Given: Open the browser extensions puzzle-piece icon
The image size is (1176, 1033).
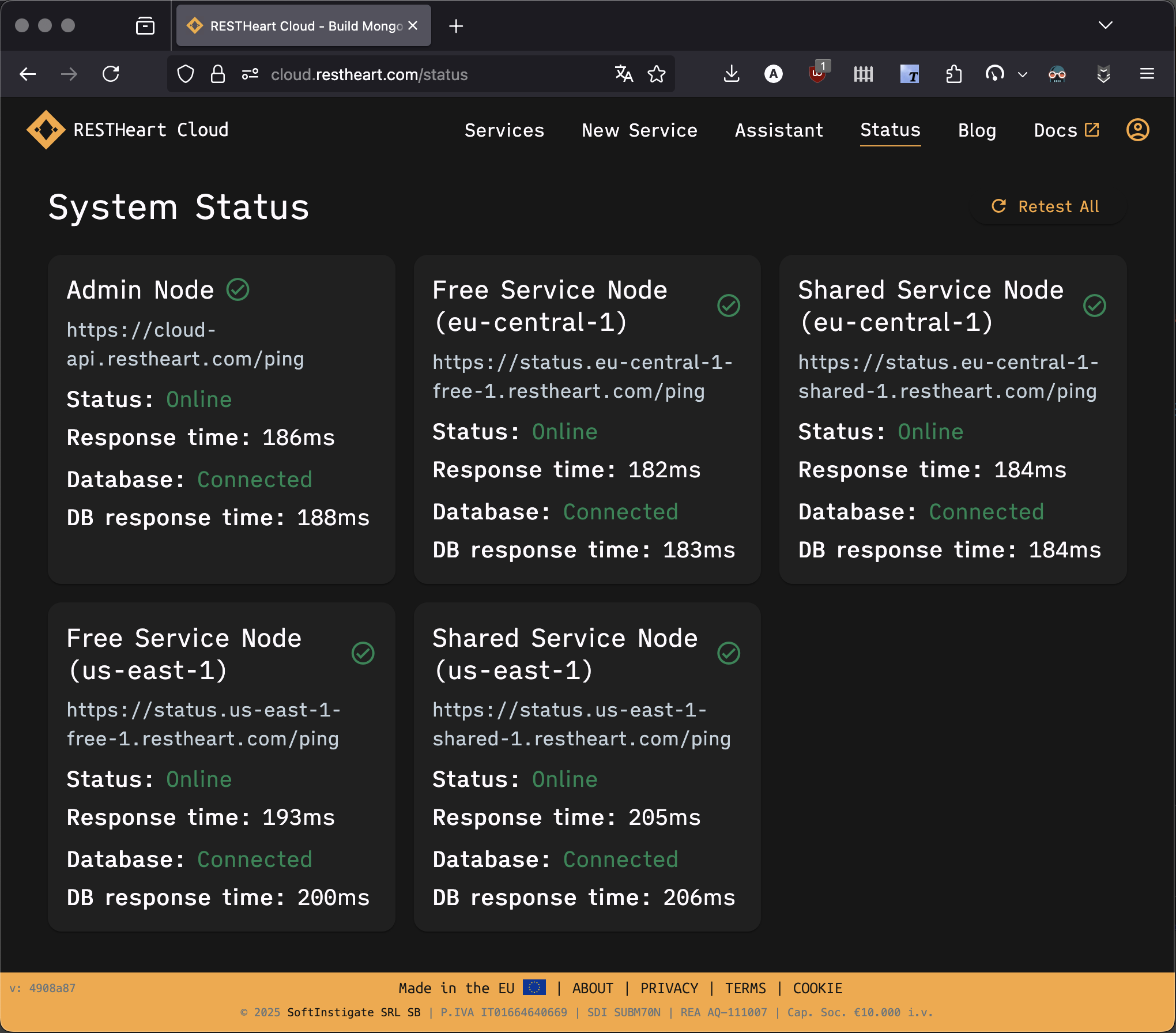Looking at the screenshot, I should [x=953, y=74].
